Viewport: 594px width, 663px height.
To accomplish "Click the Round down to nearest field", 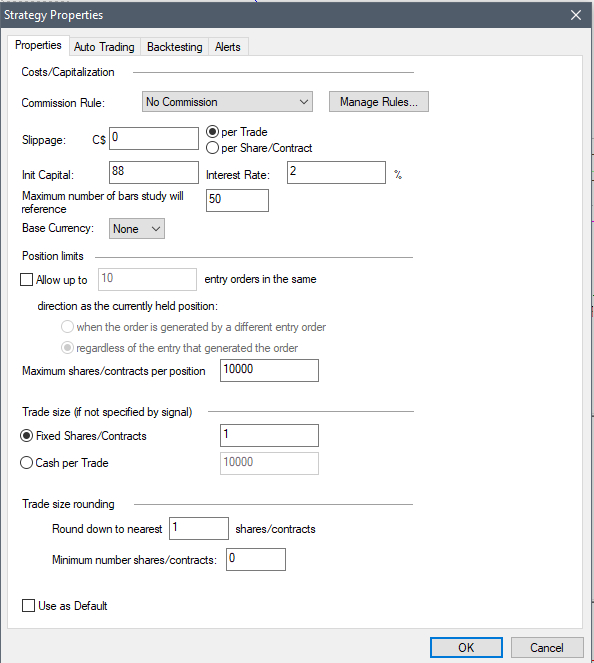I will click(x=199, y=529).
